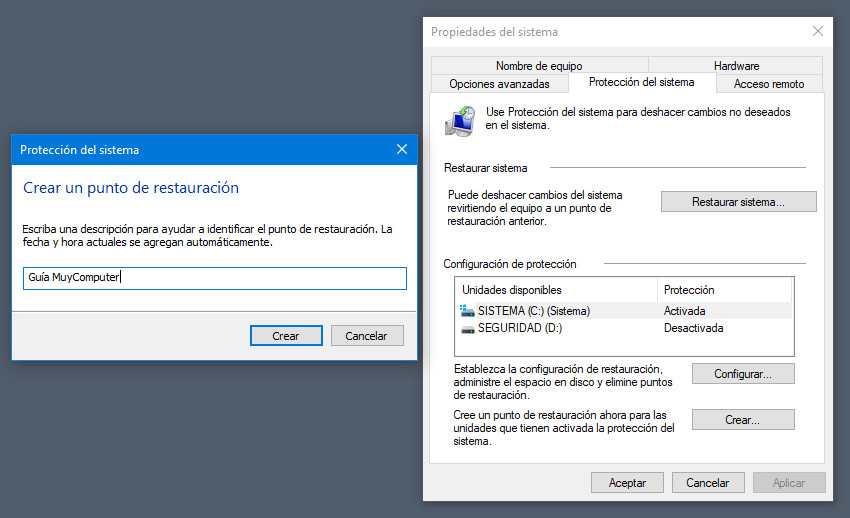Click the Crear un punto de restauración heading

pos(131,187)
